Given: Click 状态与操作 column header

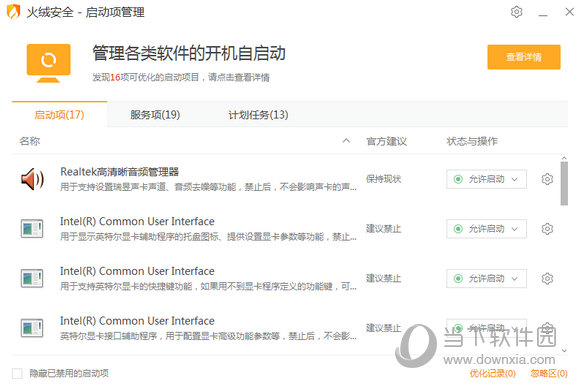Looking at the screenshot, I should coord(472,141).
